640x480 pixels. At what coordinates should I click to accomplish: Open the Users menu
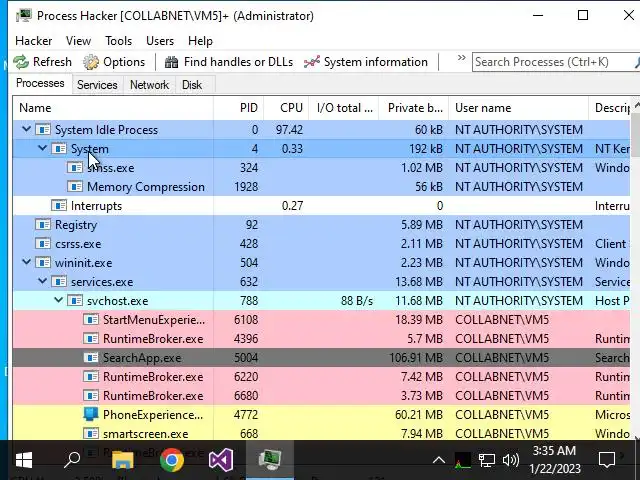pos(160,41)
